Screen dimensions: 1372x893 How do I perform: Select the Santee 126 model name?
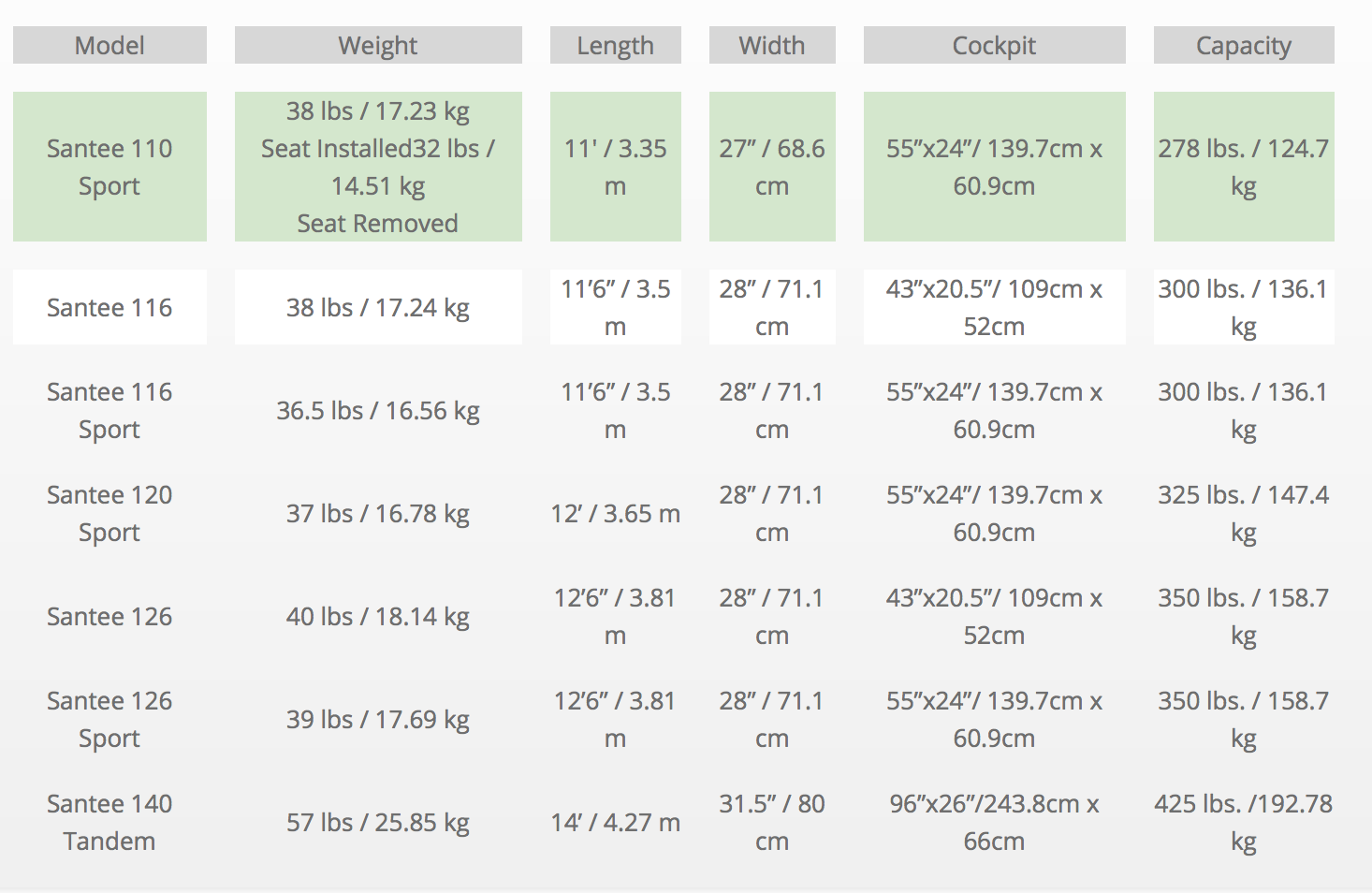(109, 616)
